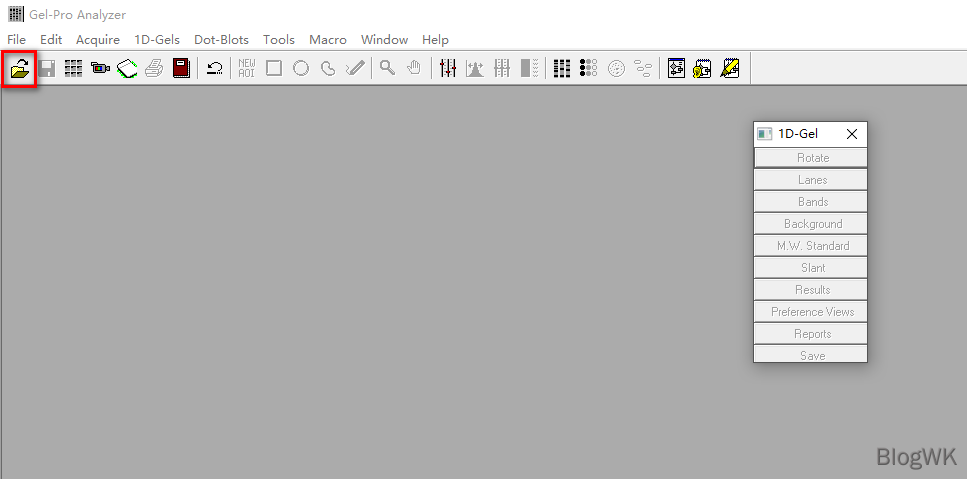Screen dimensions: 967x479
Task: Click the NEW AOI toolbar button
Action: point(247,68)
